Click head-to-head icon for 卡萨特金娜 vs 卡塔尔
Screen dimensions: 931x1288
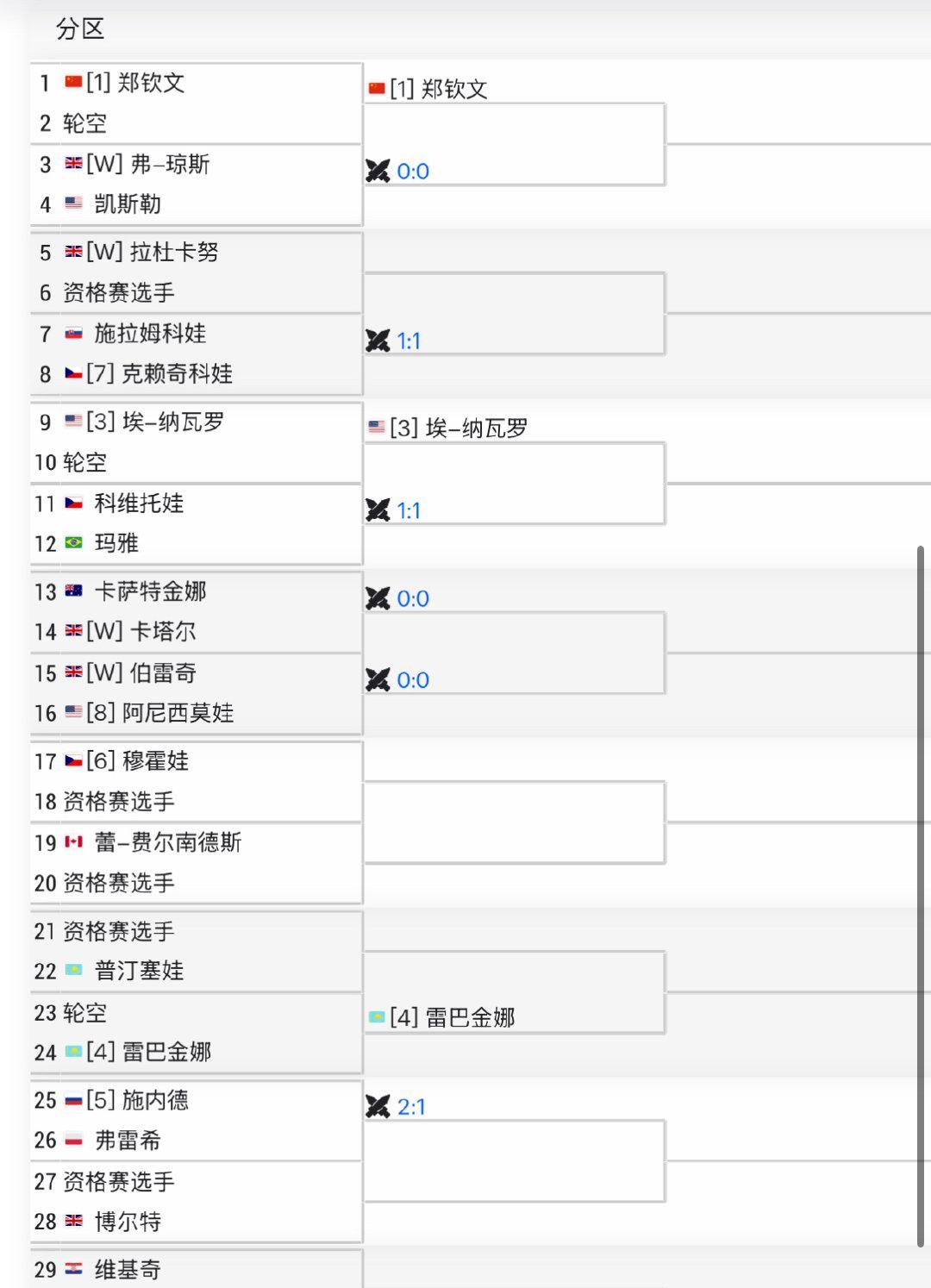pos(378,598)
